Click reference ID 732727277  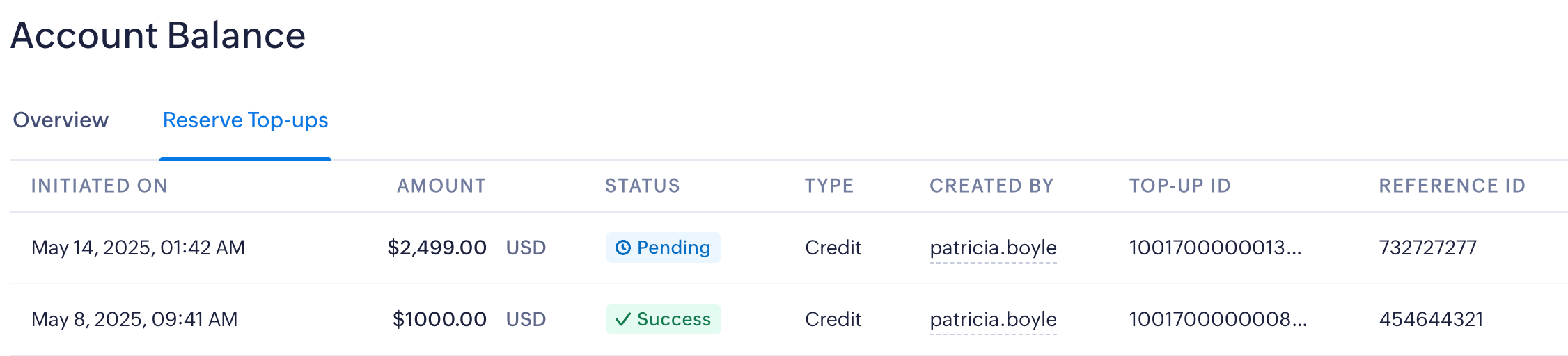[x=1428, y=248]
